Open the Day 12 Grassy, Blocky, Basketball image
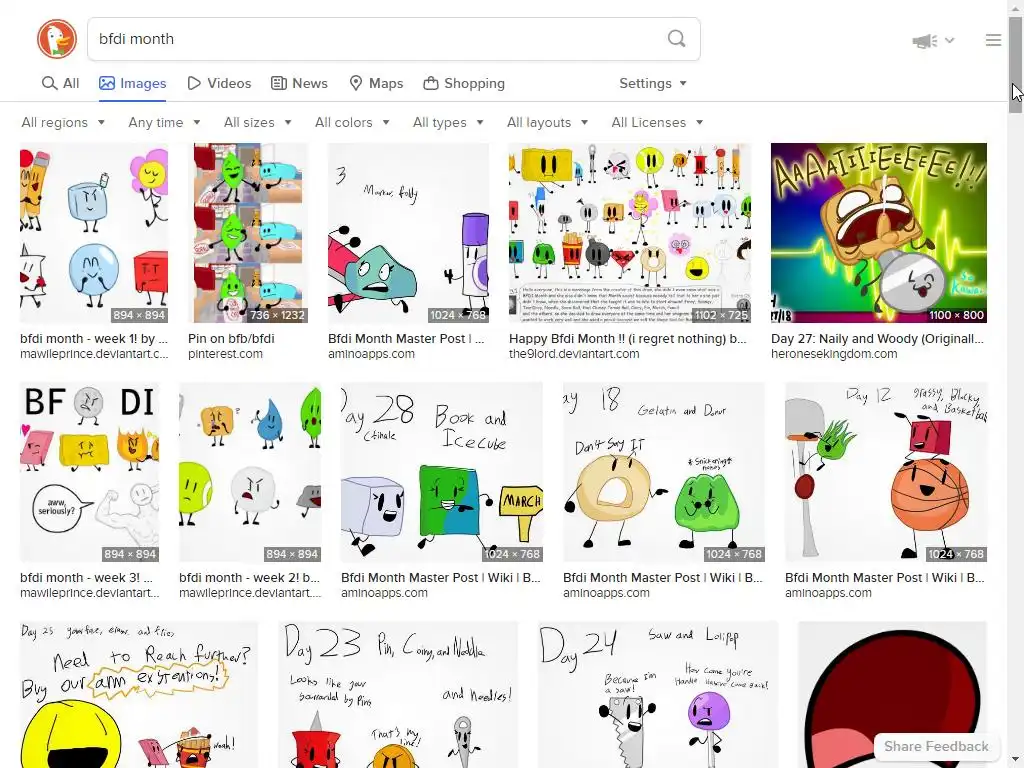Viewport: 1024px width, 768px height. click(886, 472)
